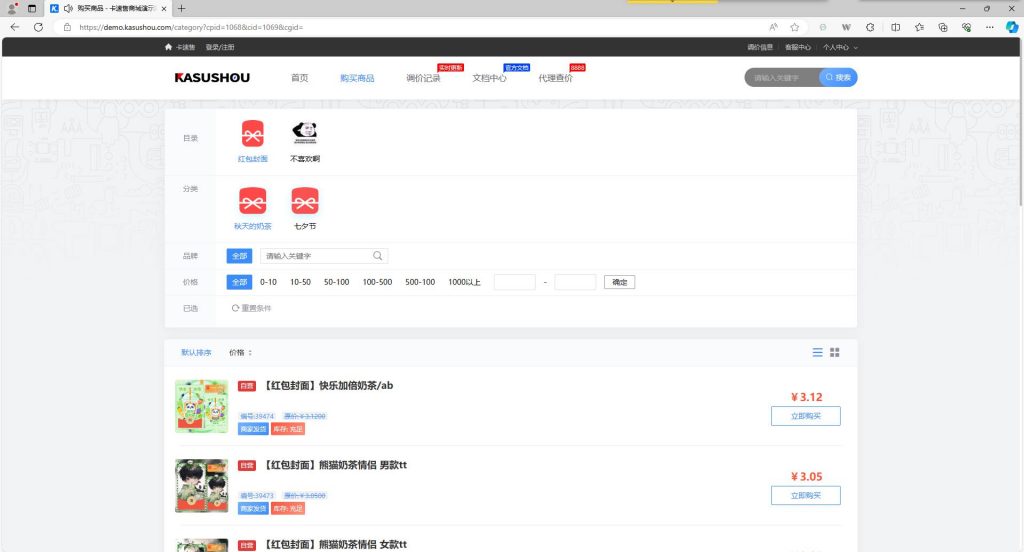Click the maximum price input box
This screenshot has height=552, width=1024.
click(x=575, y=282)
